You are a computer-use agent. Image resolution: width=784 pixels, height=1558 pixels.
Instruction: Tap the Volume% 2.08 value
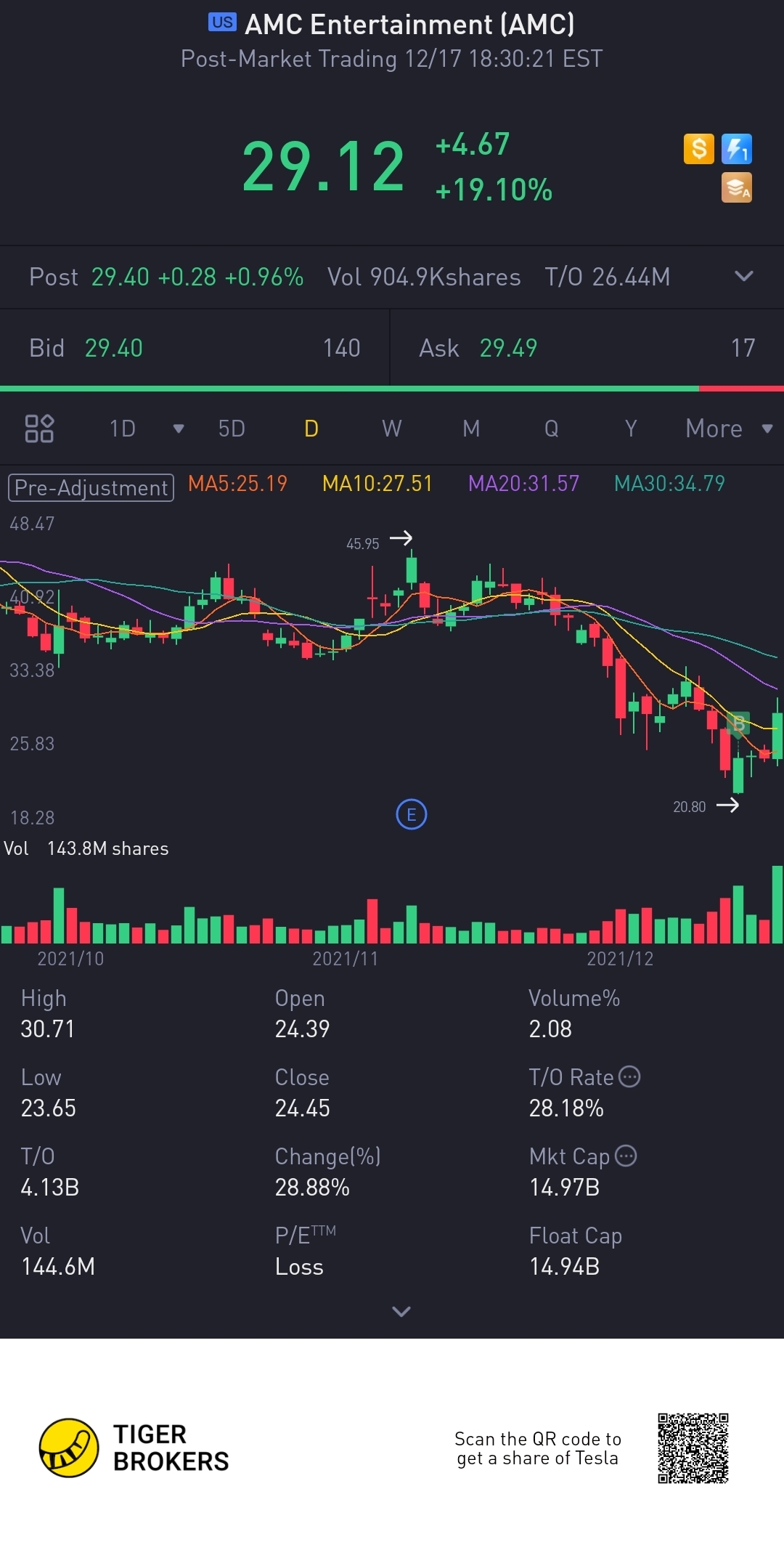(550, 1028)
